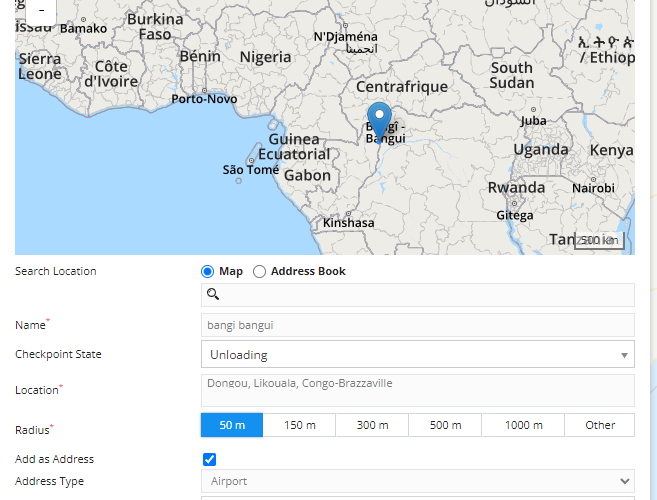
Task: Select the Other radius option
Action: click(600, 425)
